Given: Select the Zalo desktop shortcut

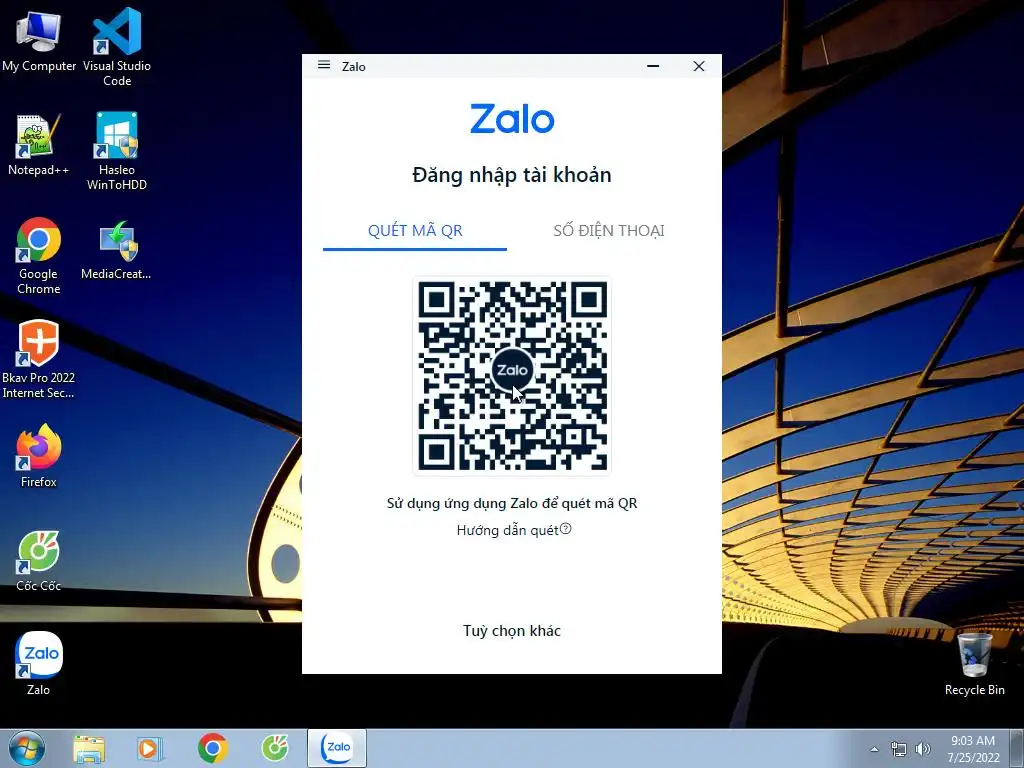Looking at the screenshot, I should [x=39, y=663].
